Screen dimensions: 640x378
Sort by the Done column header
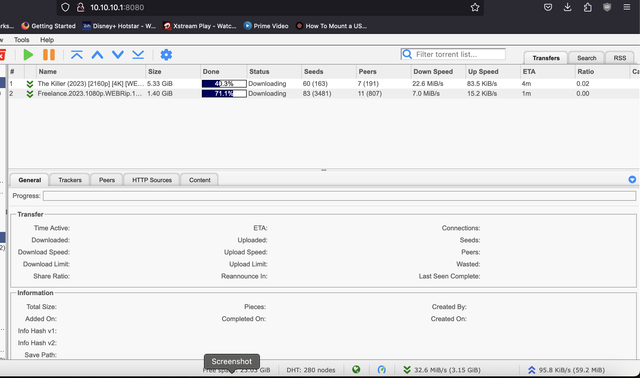[224, 71]
